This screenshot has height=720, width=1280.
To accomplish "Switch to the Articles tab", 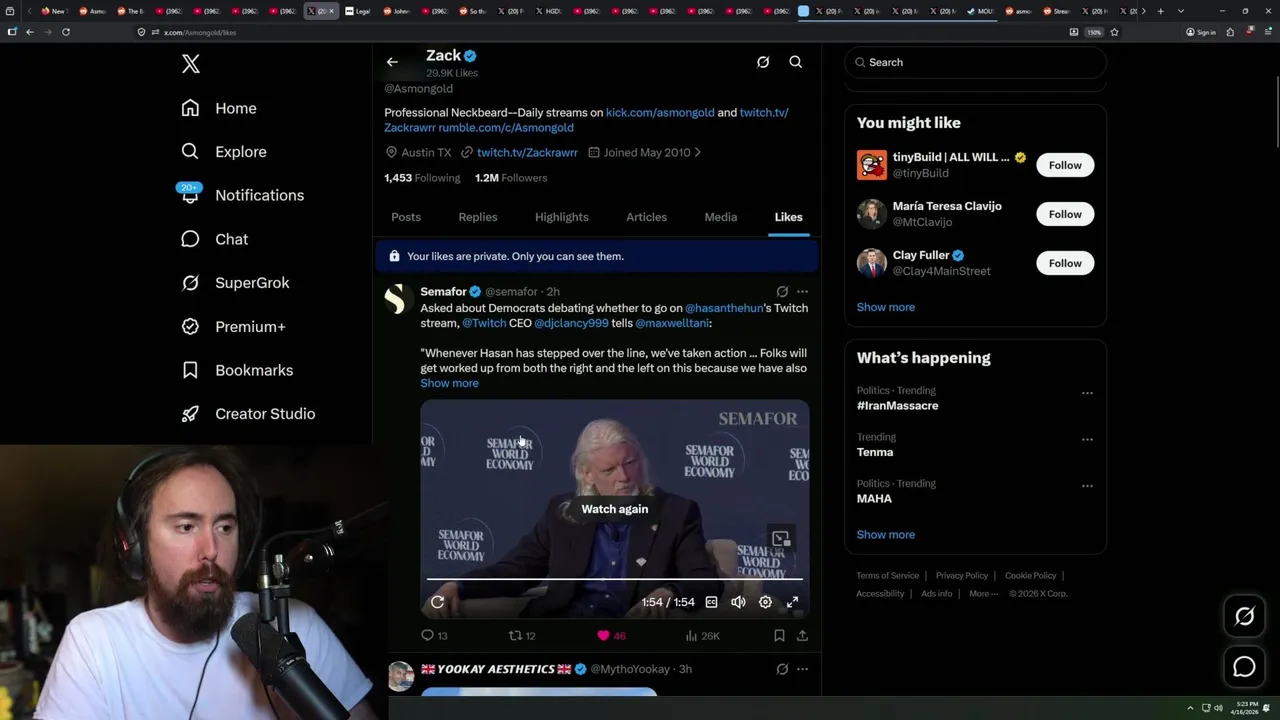I will point(646,217).
